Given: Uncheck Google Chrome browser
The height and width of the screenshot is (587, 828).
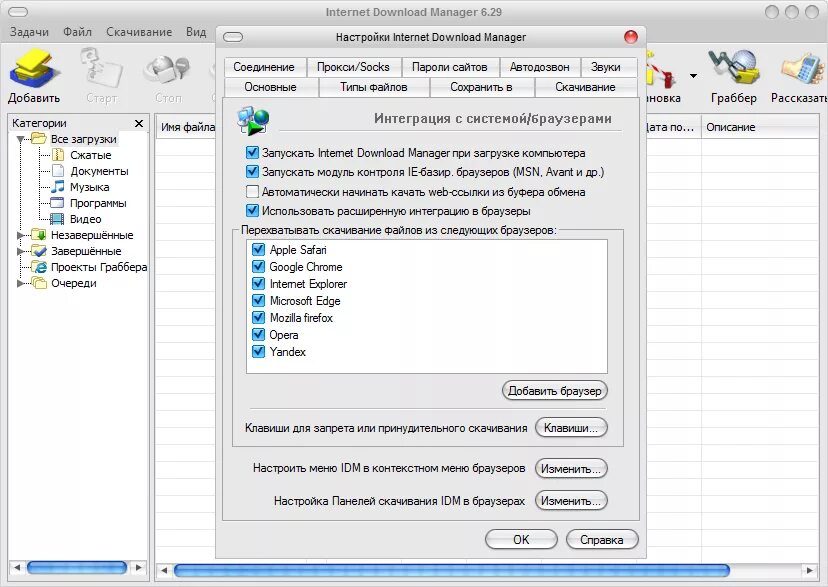Looking at the screenshot, I should pyautogui.click(x=258, y=267).
